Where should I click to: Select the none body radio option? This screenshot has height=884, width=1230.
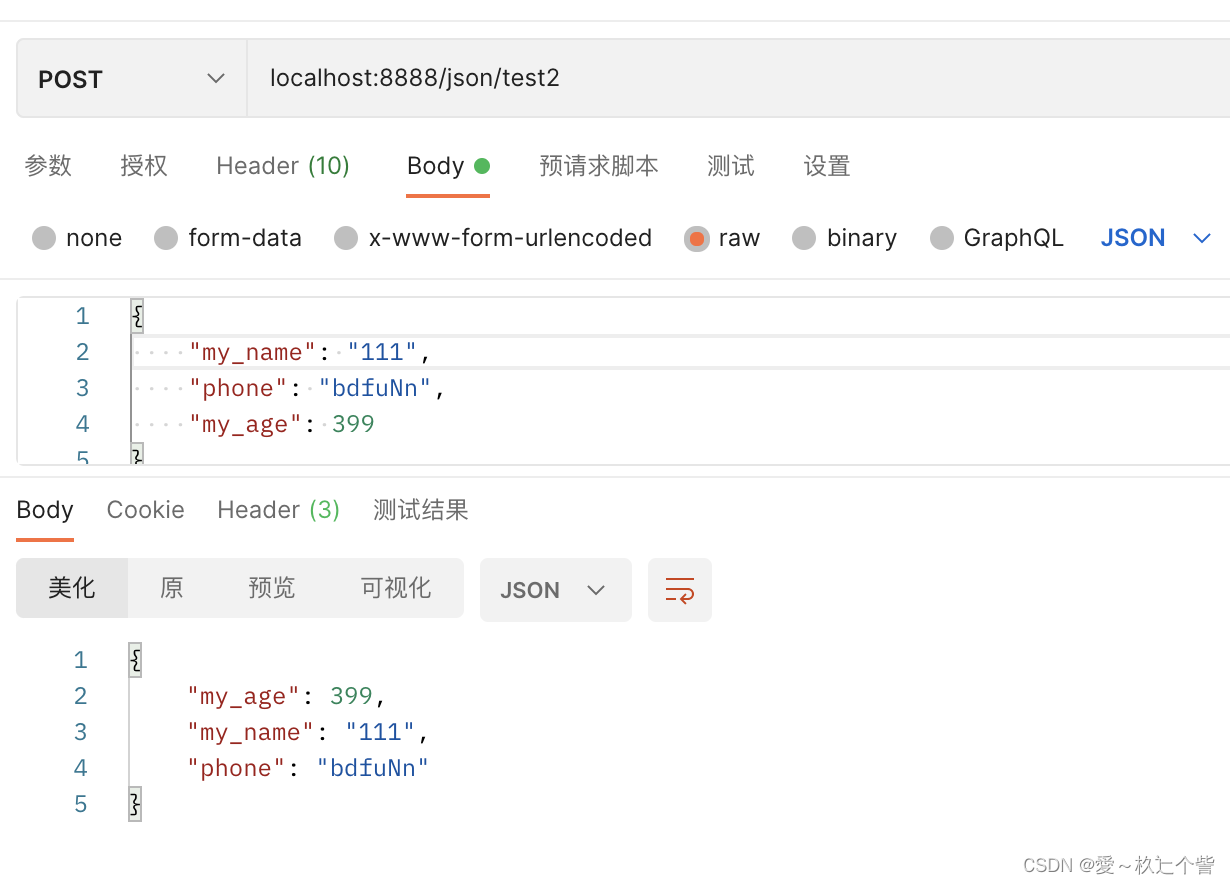pos(44,239)
